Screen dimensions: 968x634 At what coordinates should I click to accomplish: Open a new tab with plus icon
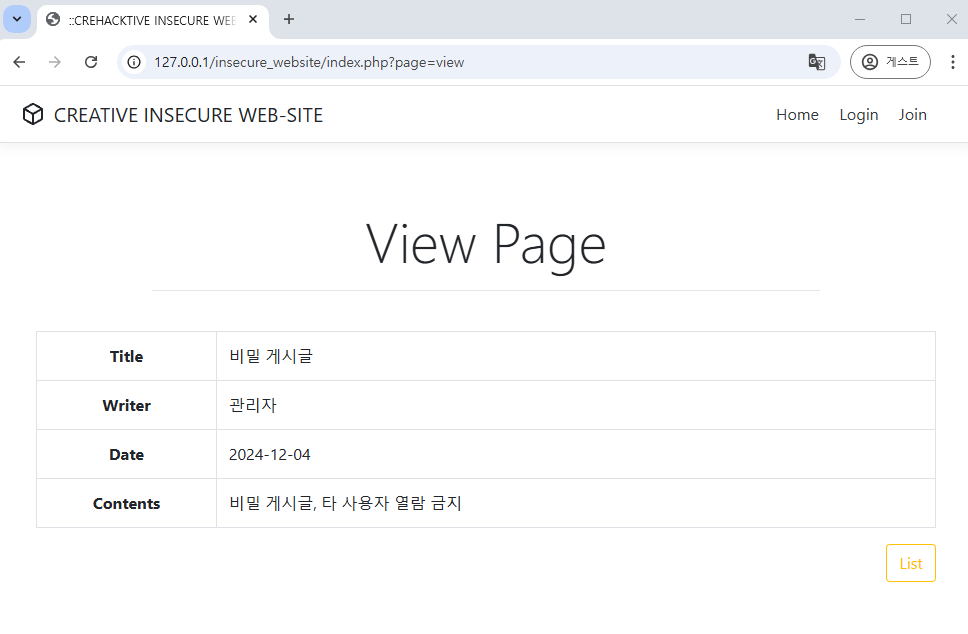point(288,19)
